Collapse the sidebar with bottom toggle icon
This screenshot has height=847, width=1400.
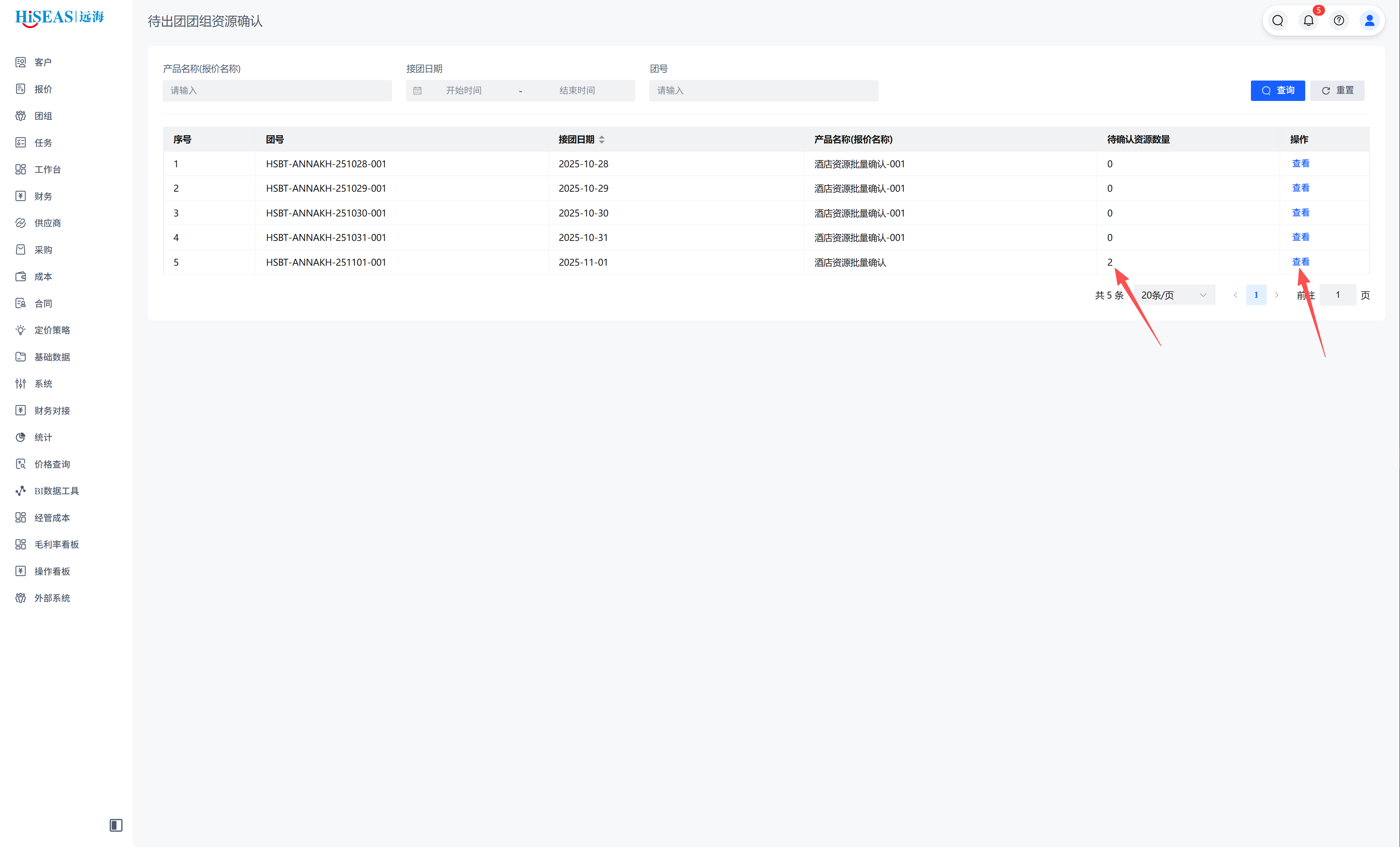tap(116, 825)
